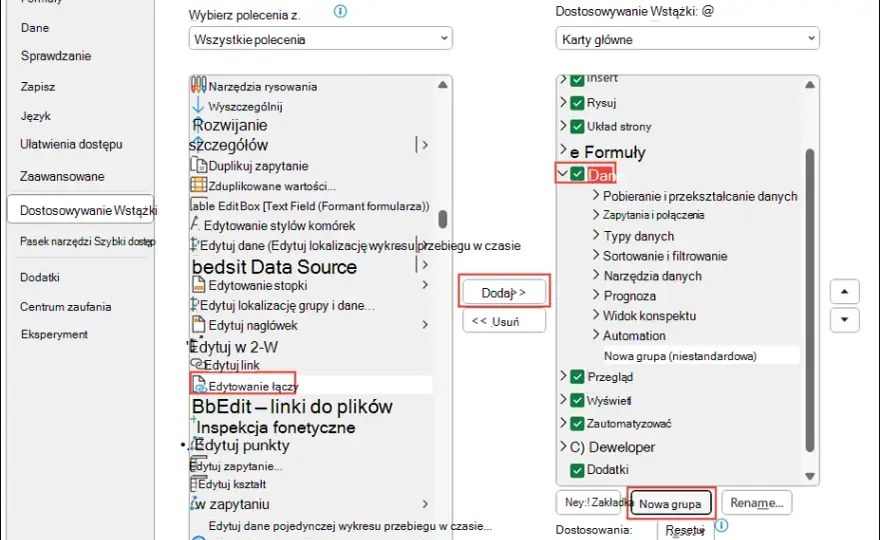Image resolution: width=880 pixels, height=540 pixels.
Task: Open the Wszystkie polecenia dropdown
Action: [320, 39]
